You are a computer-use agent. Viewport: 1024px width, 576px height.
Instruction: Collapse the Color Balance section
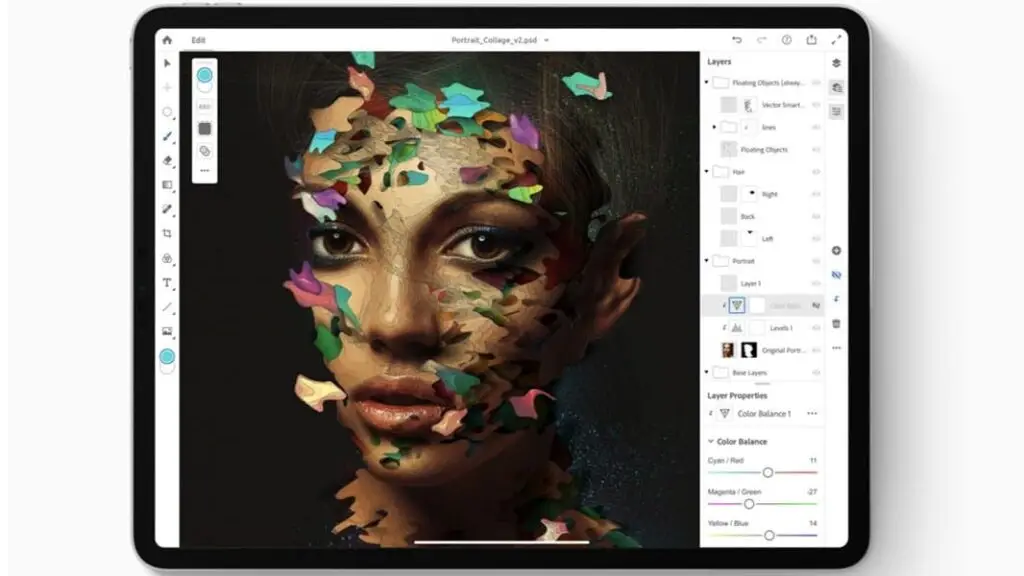(712, 441)
